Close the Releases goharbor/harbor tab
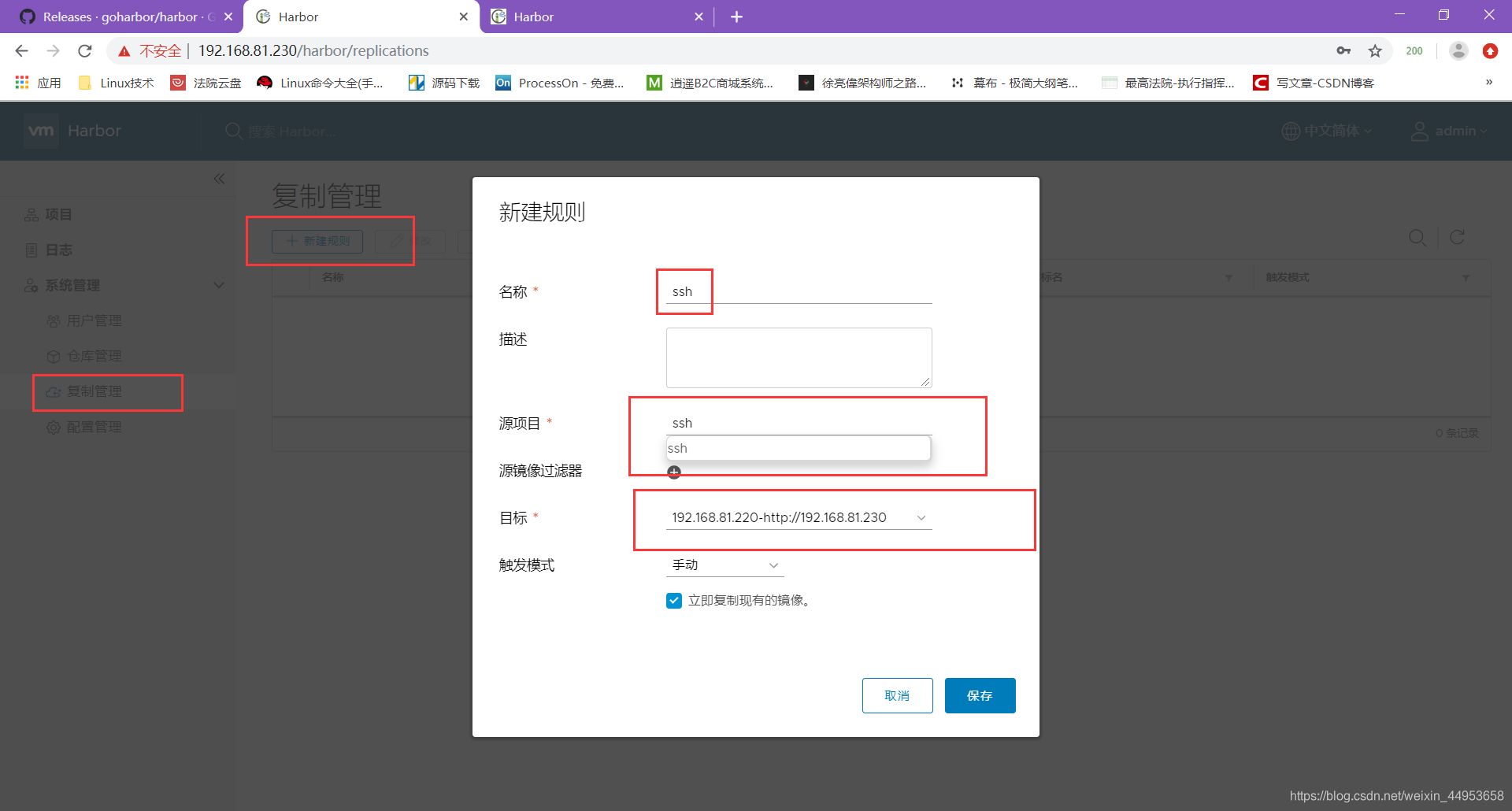 (228, 17)
